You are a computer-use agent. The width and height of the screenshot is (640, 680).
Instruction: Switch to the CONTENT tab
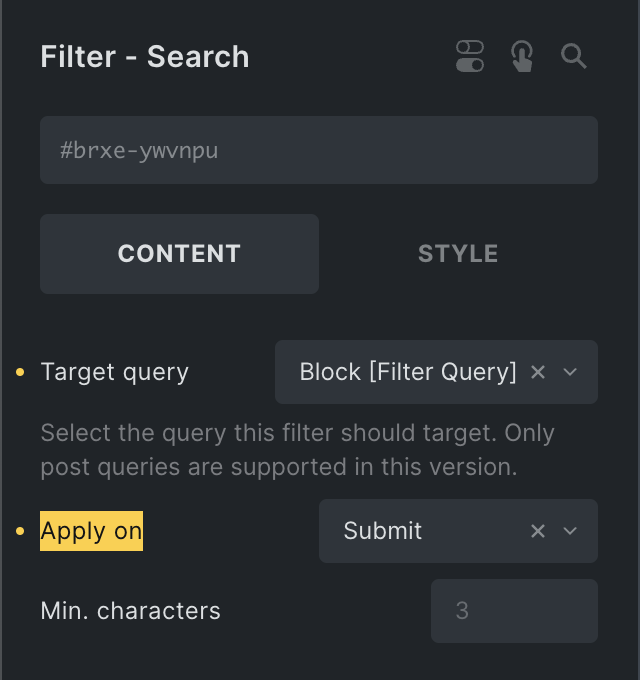pyautogui.click(x=179, y=254)
